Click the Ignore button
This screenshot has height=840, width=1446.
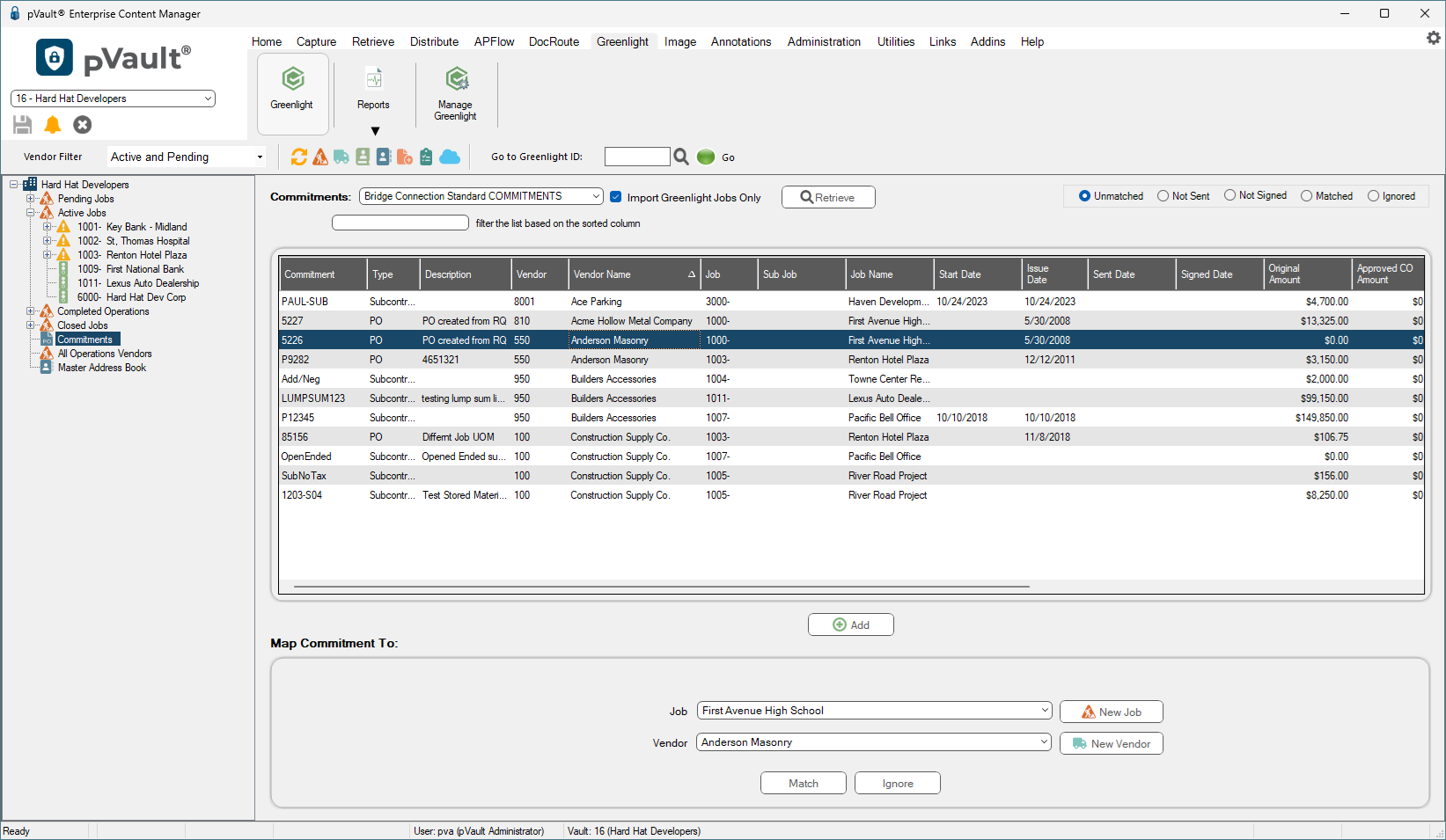coord(898,783)
